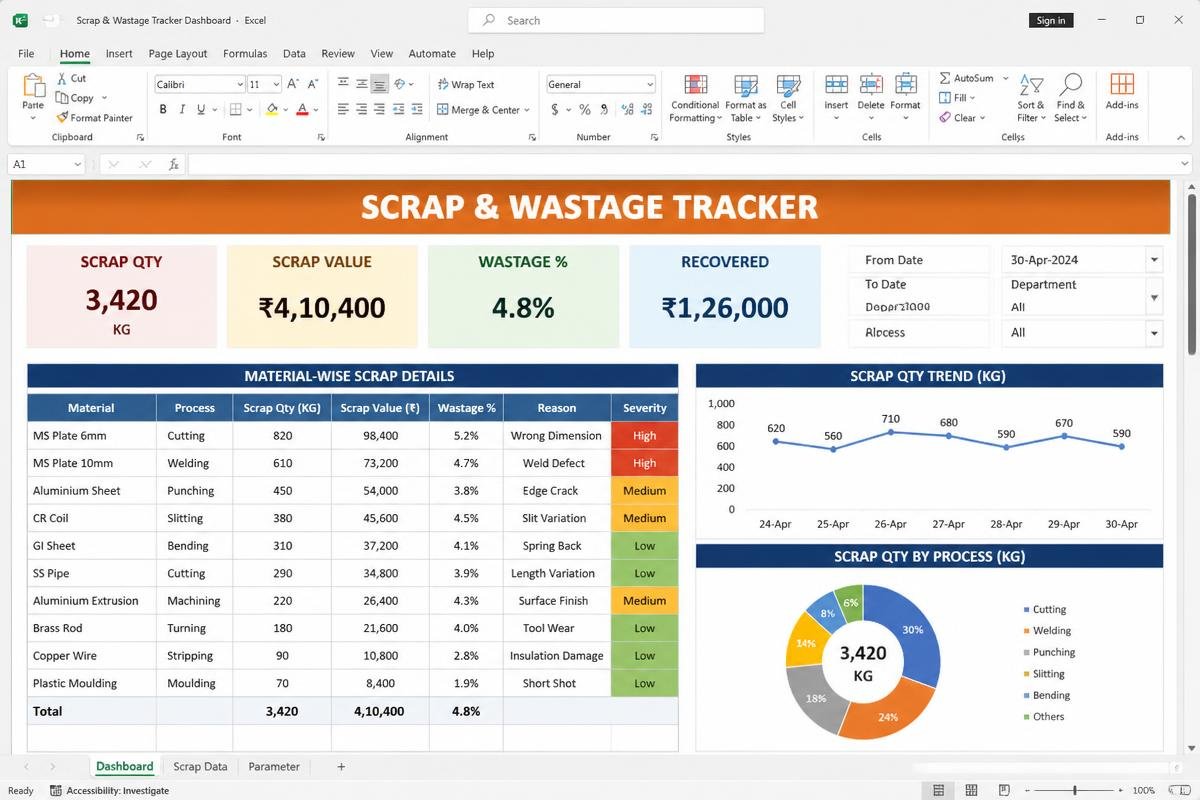1200x800 pixels.
Task: Click the cell Borders icon
Action: (x=236, y=110)
